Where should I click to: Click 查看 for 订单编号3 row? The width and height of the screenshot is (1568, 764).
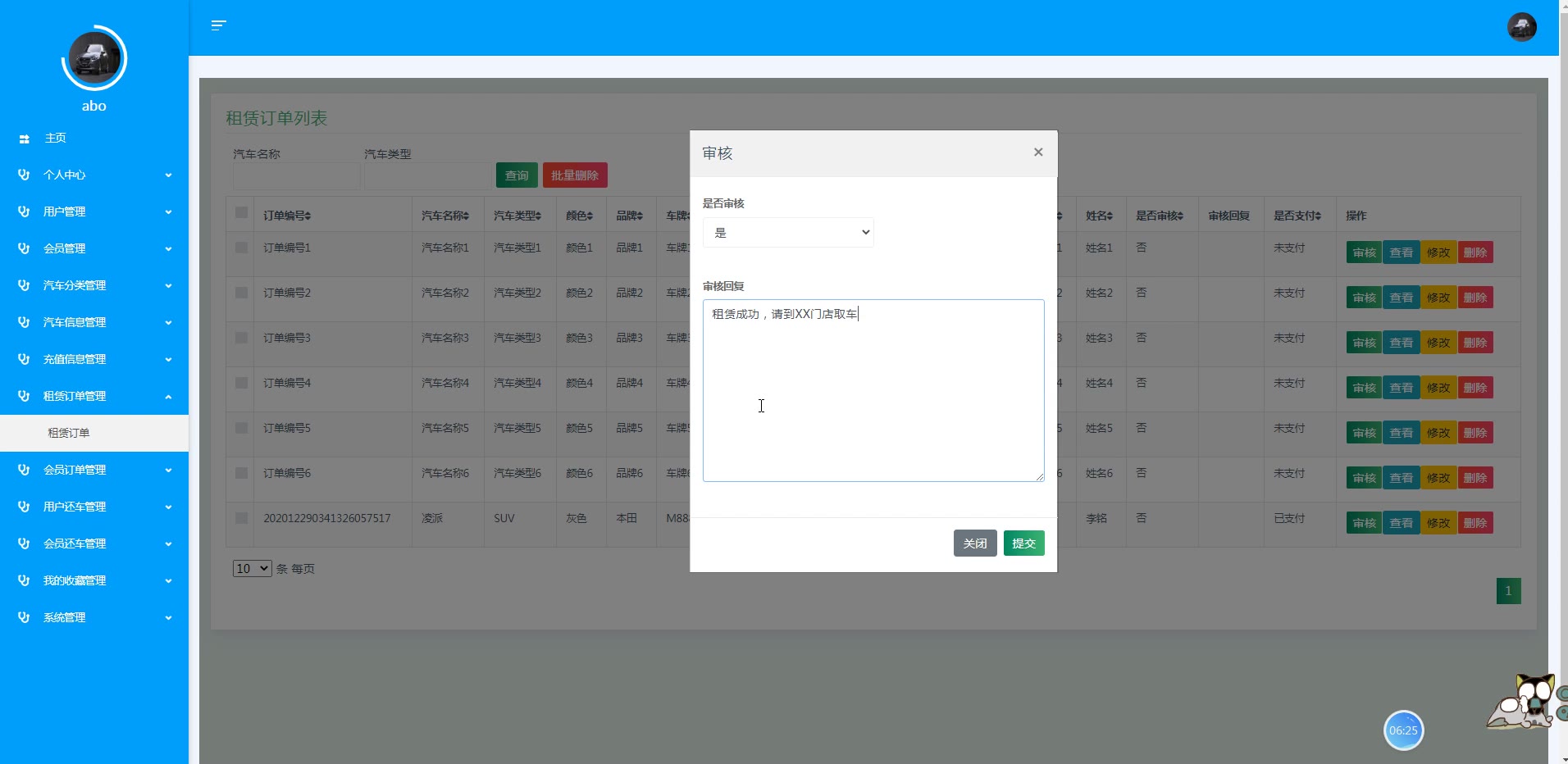(1401, 343)
